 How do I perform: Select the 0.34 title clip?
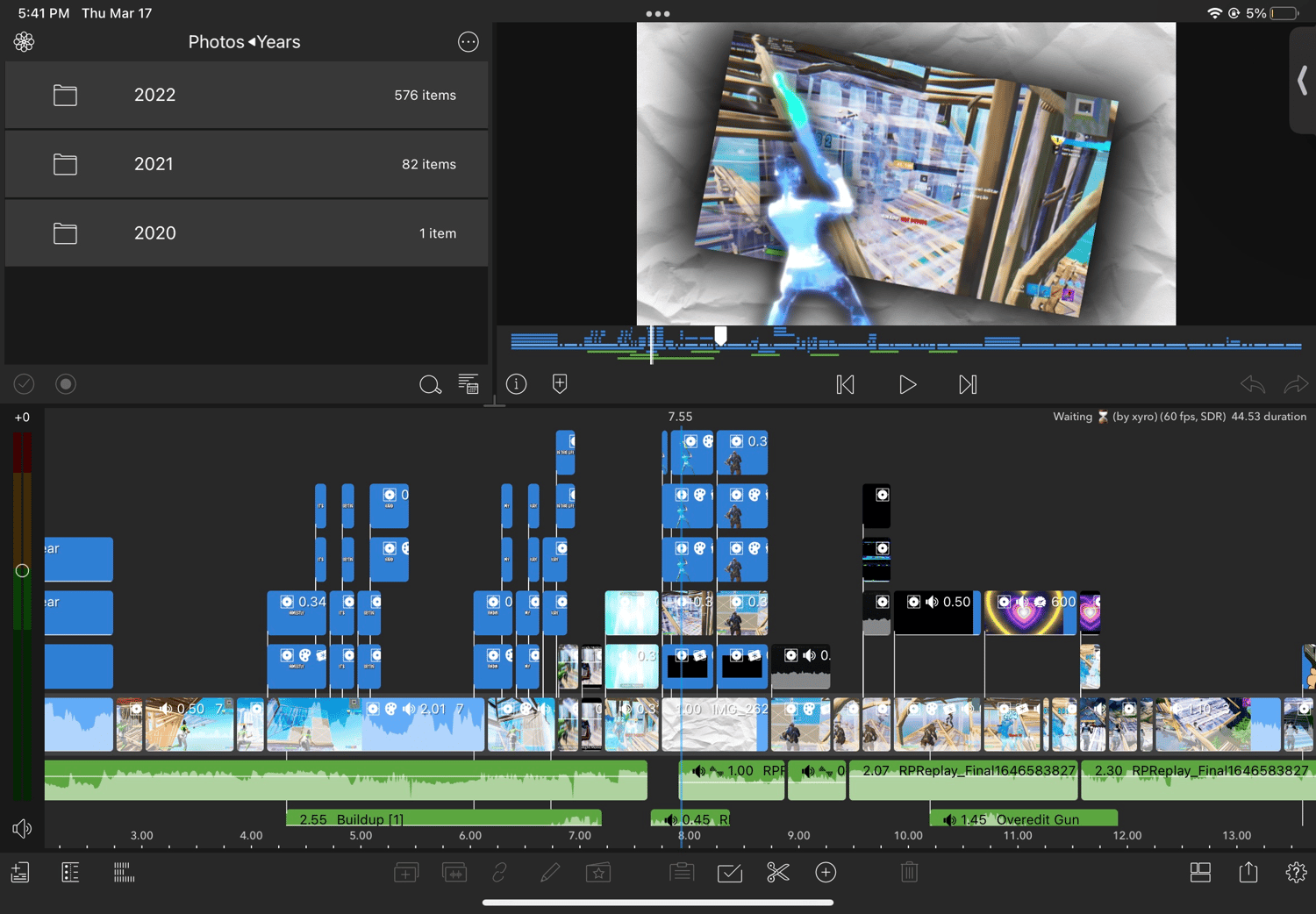pos(297,612)
